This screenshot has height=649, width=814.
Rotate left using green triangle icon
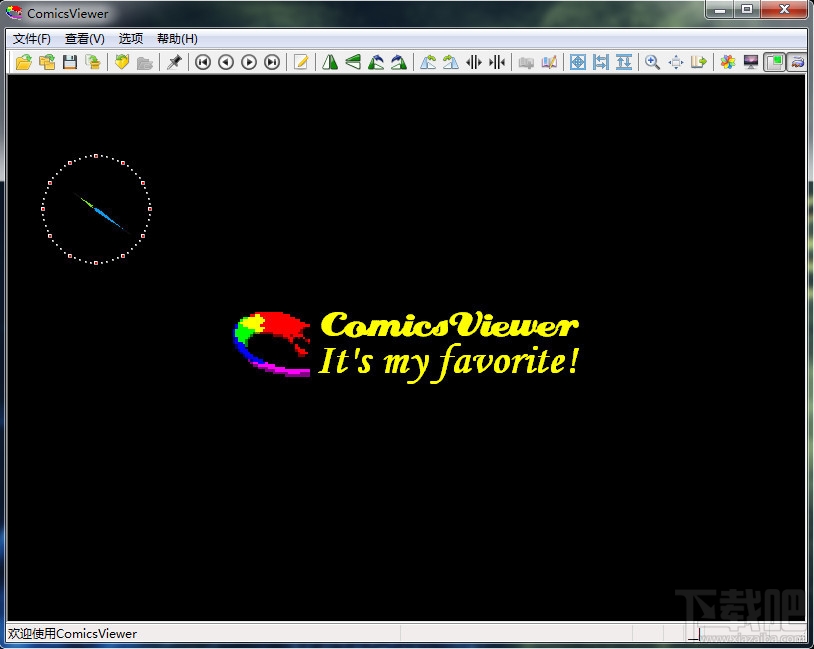click(x=376, y=62)
